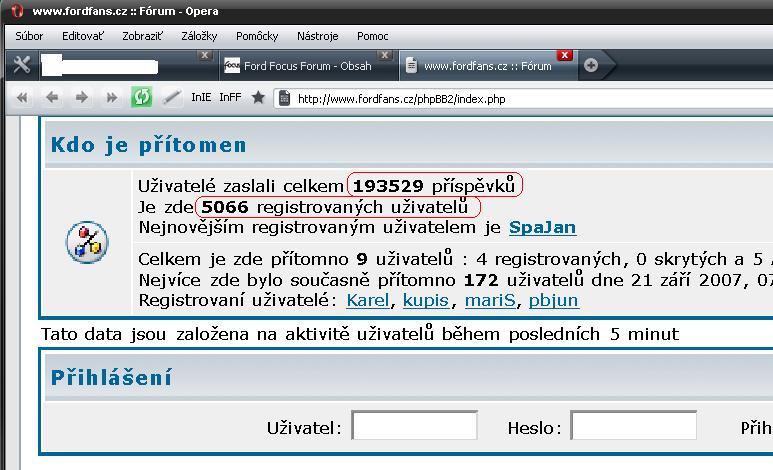Click the InFF toolbar button

click(x=230, y=98)
